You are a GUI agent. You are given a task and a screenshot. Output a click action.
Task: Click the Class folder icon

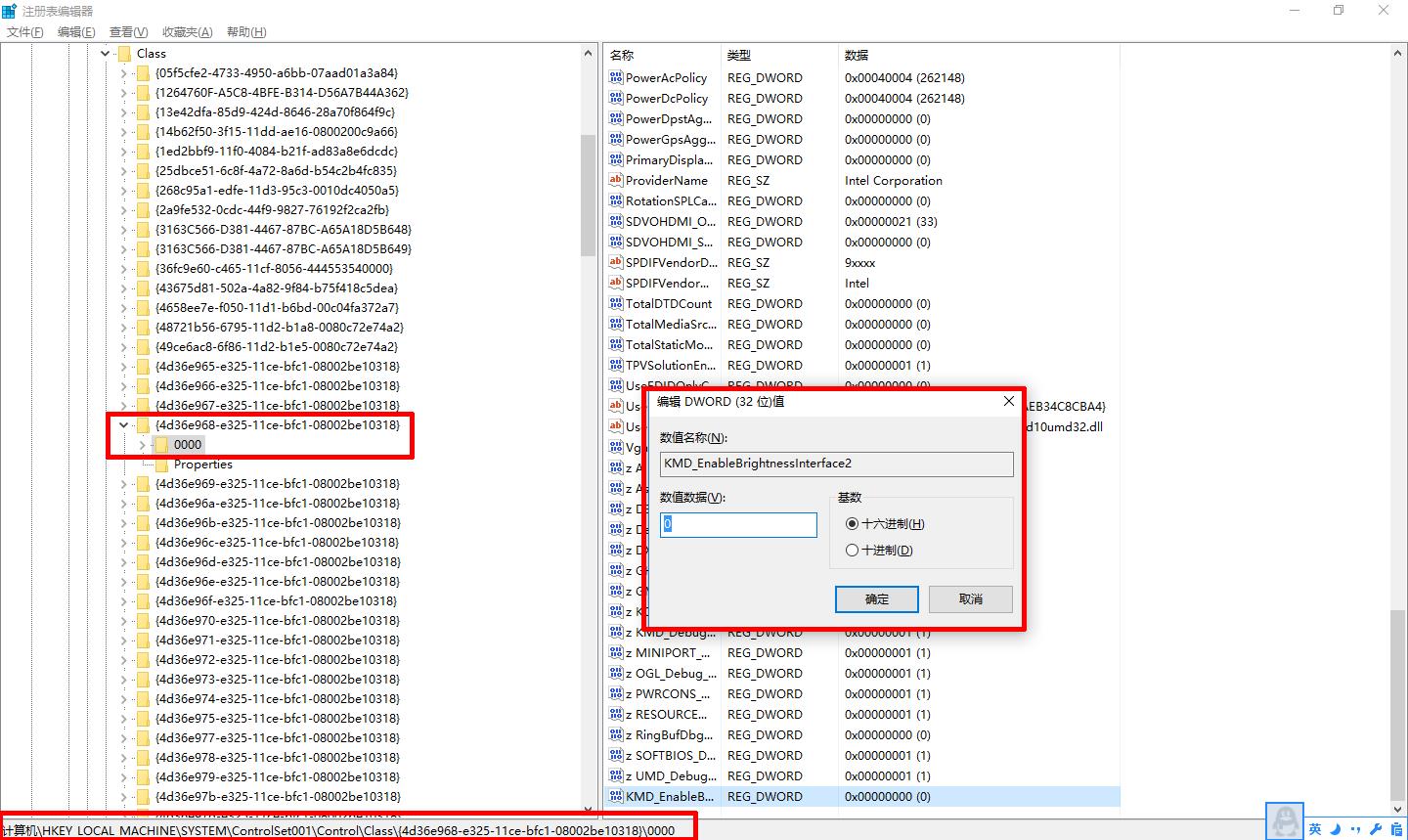[124, 54]
